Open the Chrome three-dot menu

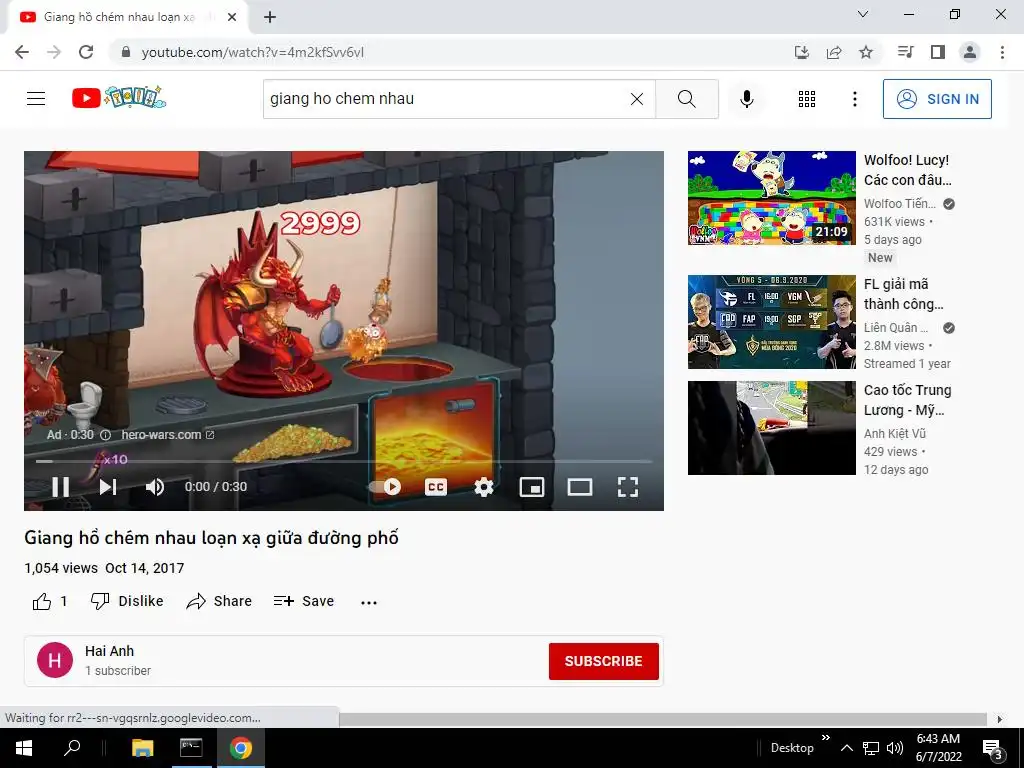[1002, 52]
